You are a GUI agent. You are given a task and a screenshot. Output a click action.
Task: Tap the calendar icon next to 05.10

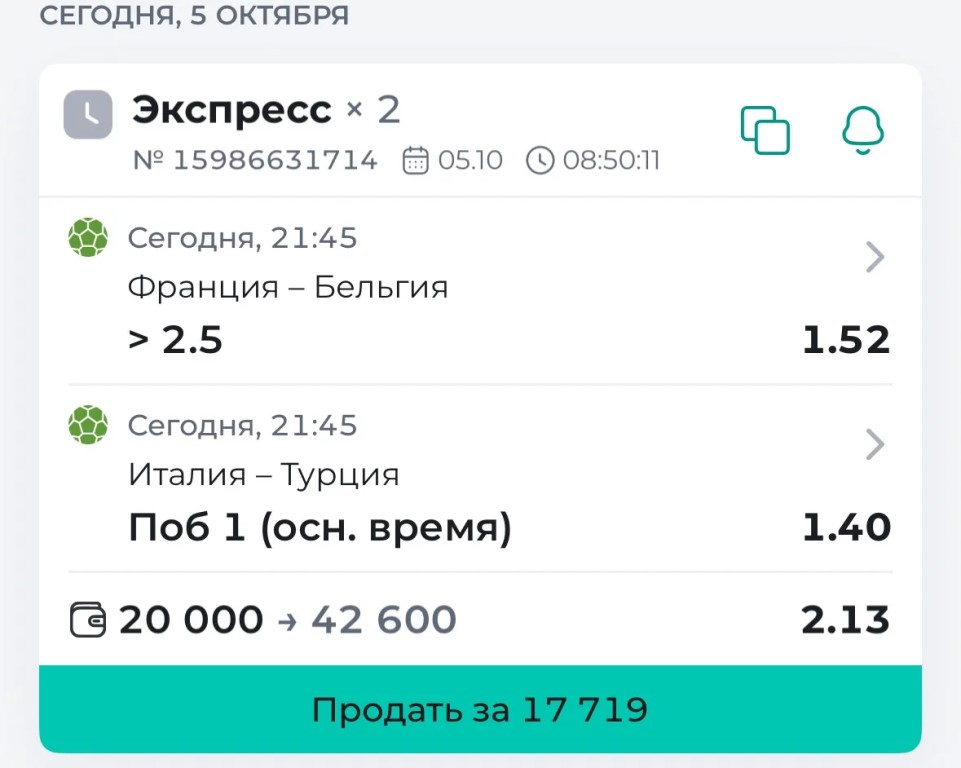pos(415,161)
